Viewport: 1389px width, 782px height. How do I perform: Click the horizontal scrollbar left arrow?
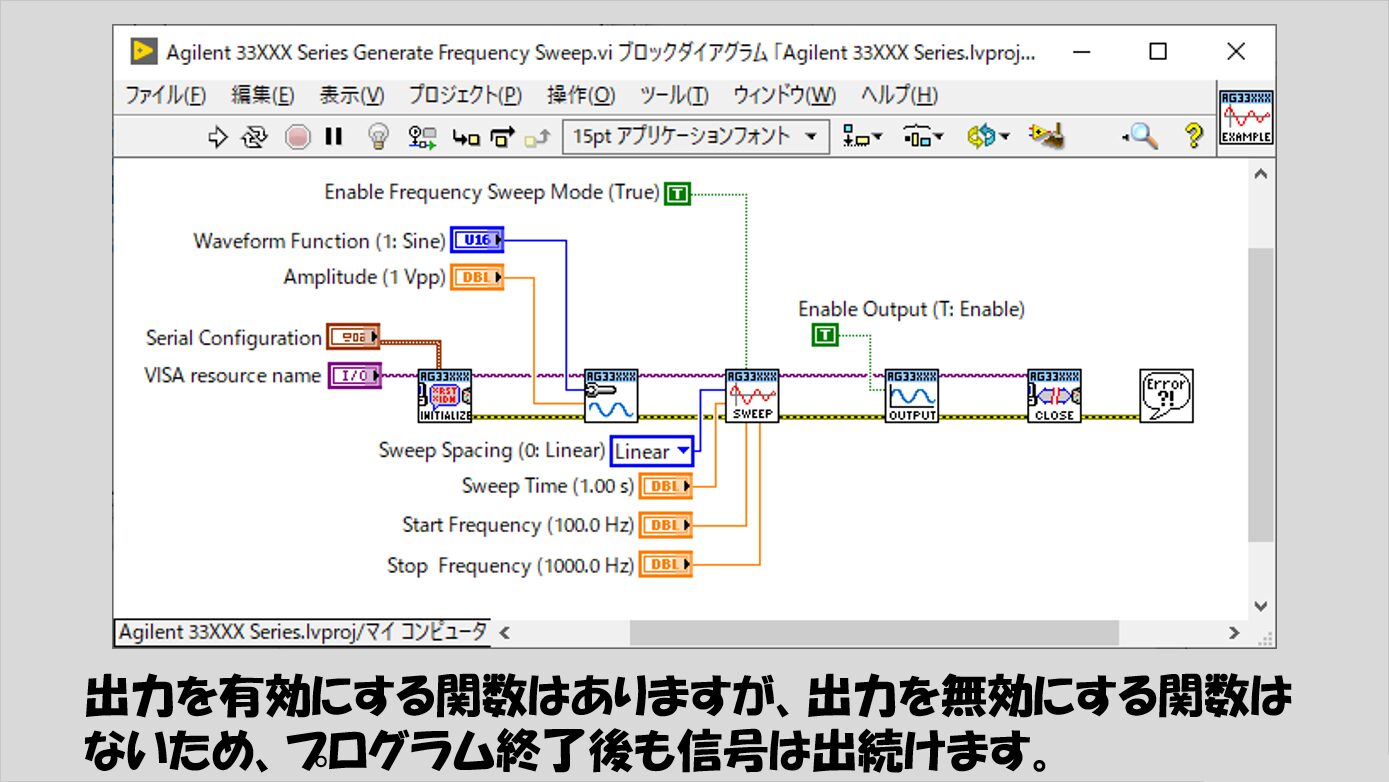[x=505, y=633]
